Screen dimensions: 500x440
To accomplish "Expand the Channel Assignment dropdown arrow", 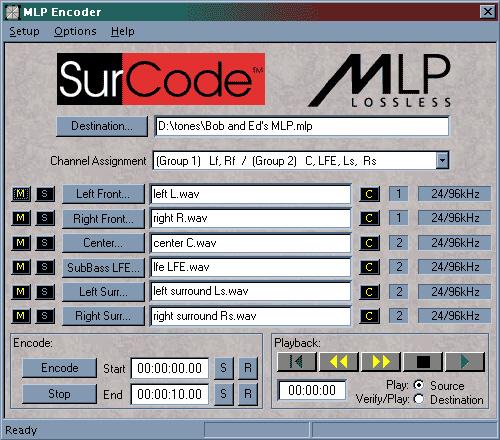I will (442, 161).
